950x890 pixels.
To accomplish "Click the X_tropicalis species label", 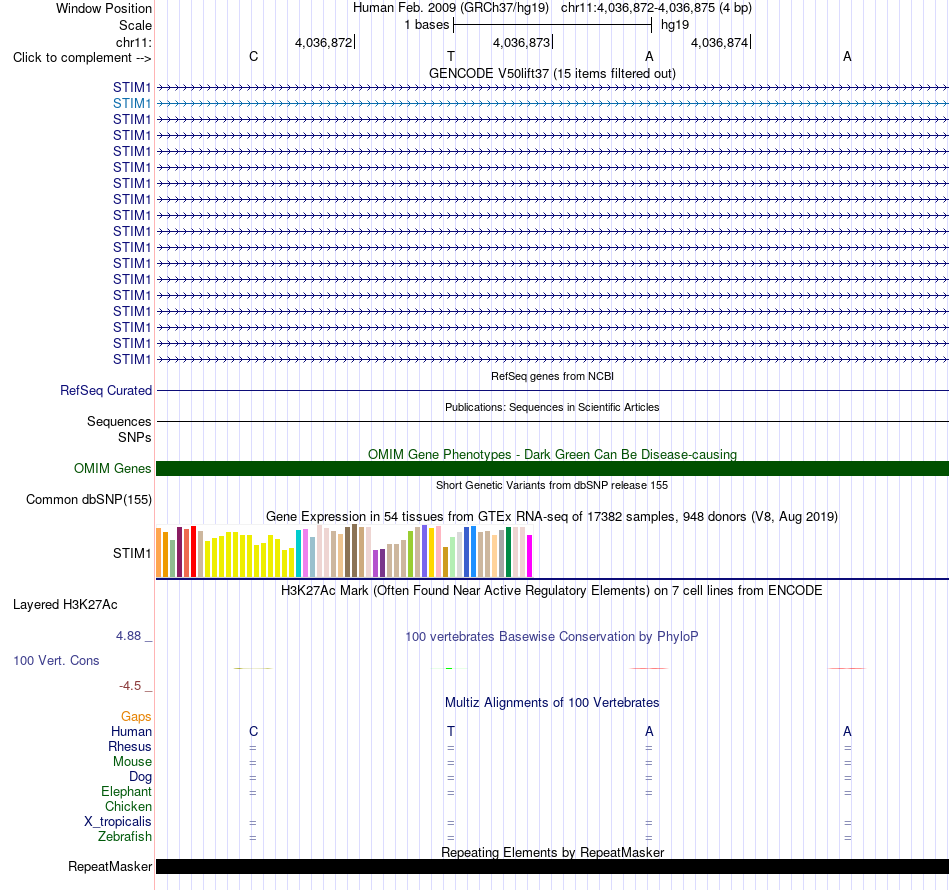I will 118,822.
